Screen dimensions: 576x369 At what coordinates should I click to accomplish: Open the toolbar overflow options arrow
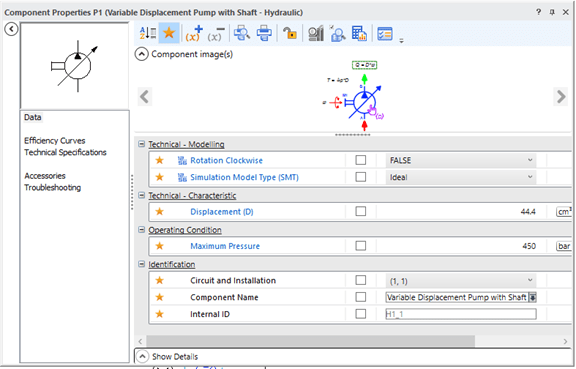coord(401,40)
